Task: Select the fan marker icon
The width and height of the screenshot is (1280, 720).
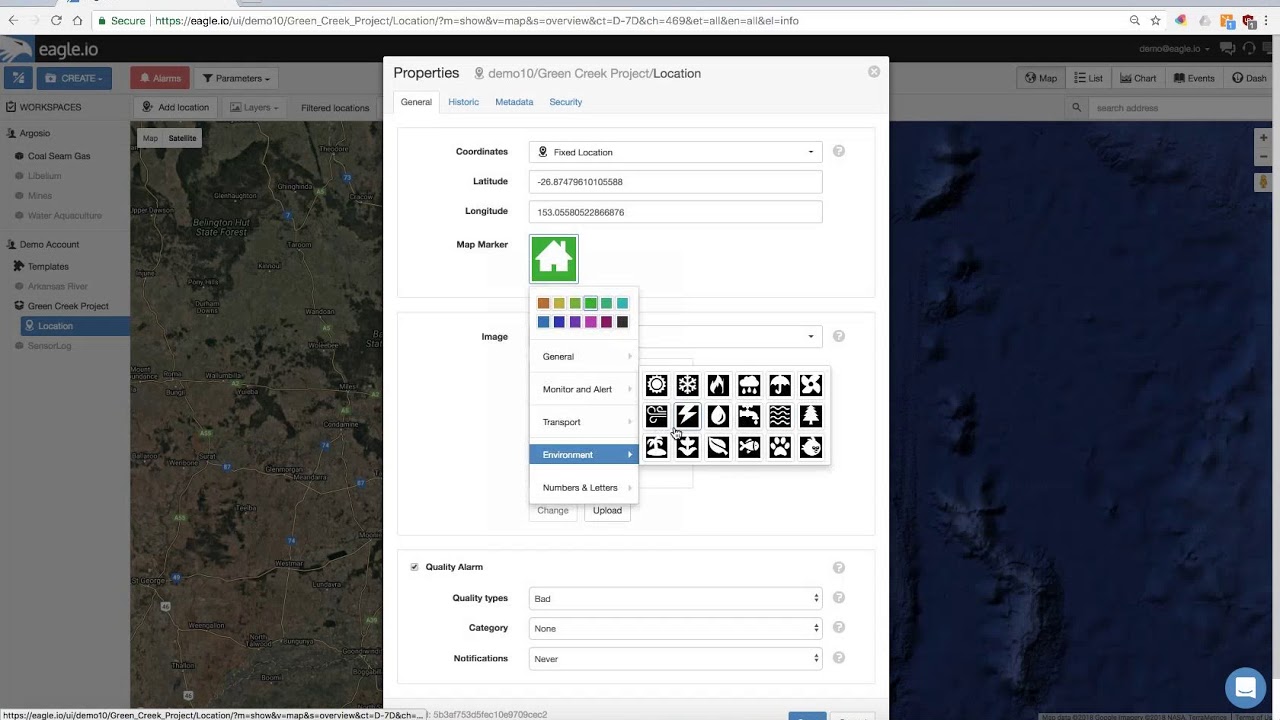Action: coord(811,385)
